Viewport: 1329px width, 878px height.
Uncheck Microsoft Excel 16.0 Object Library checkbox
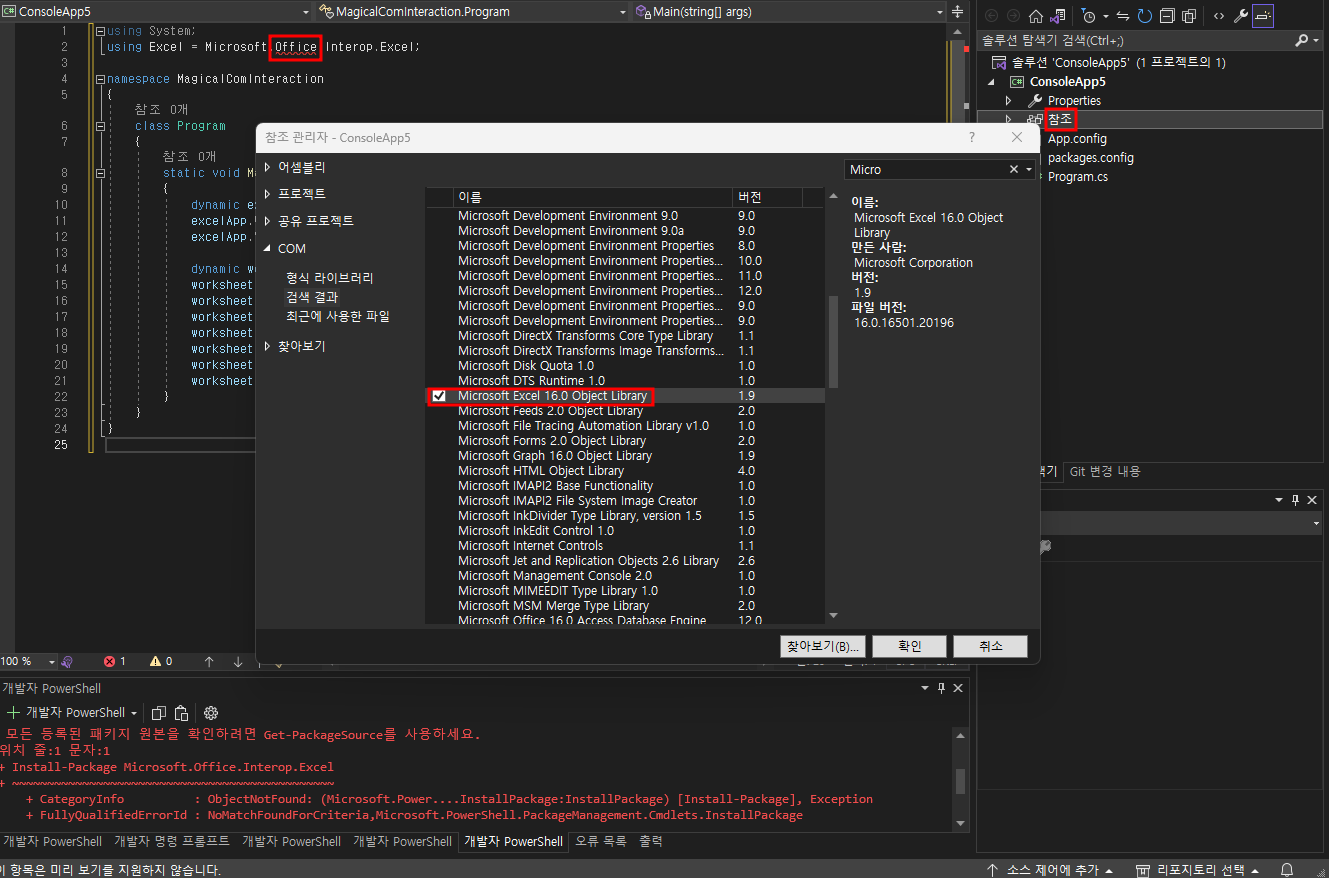pyautogui.click(x=438, y=396)
